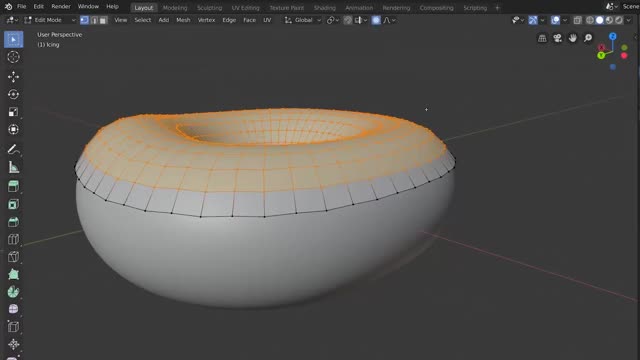Switch to the Sculpting workspace tab
The width and height of the screenshot is (640, 360).
pos(209,8)
